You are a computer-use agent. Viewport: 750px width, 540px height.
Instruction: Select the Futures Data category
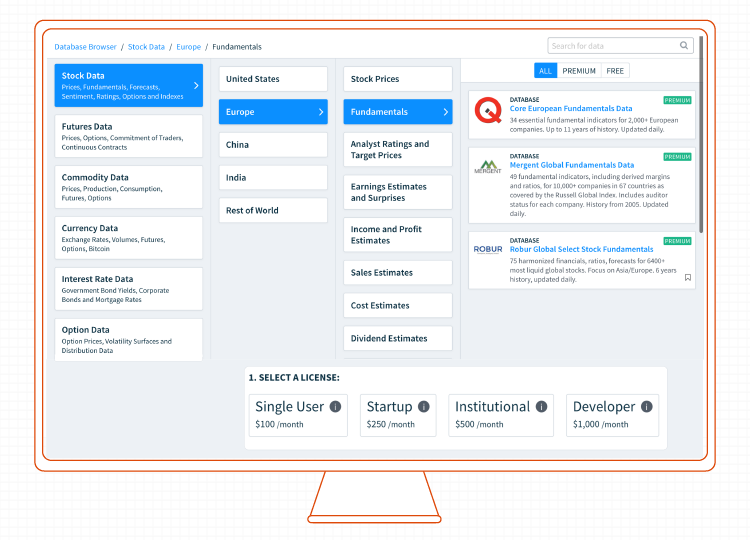point(129,136)
